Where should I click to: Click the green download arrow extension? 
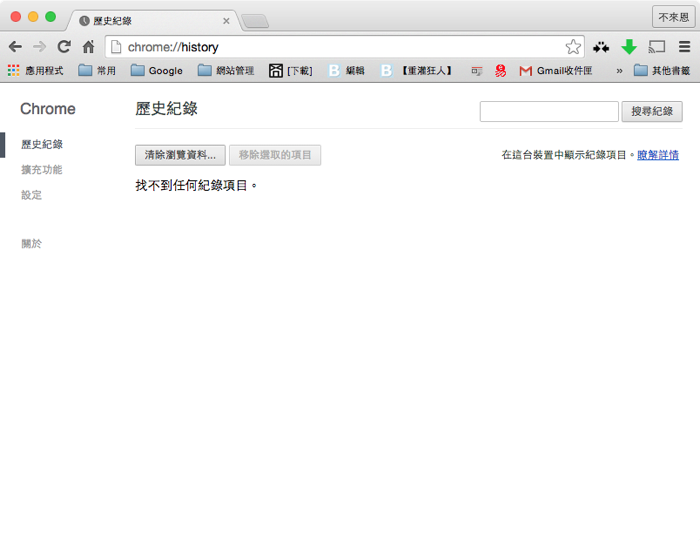point(629,47)
